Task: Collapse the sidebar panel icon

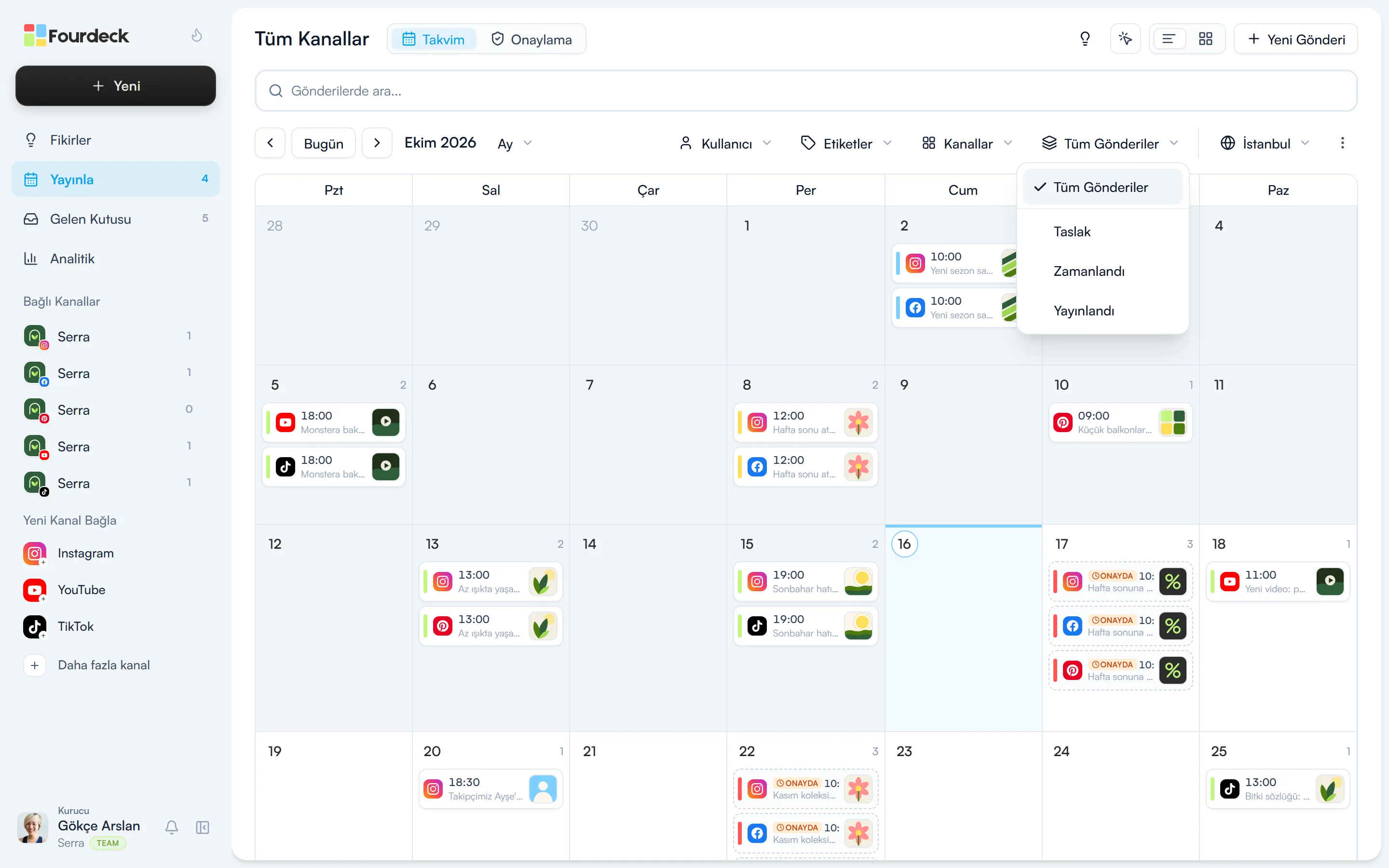Action: click(203, 827)
